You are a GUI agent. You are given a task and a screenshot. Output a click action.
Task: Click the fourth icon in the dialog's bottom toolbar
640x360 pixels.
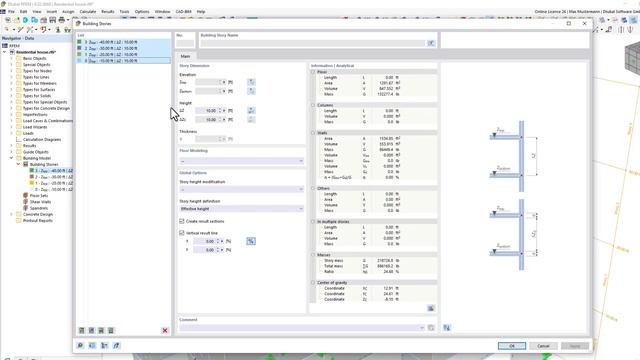coord(116,345)
